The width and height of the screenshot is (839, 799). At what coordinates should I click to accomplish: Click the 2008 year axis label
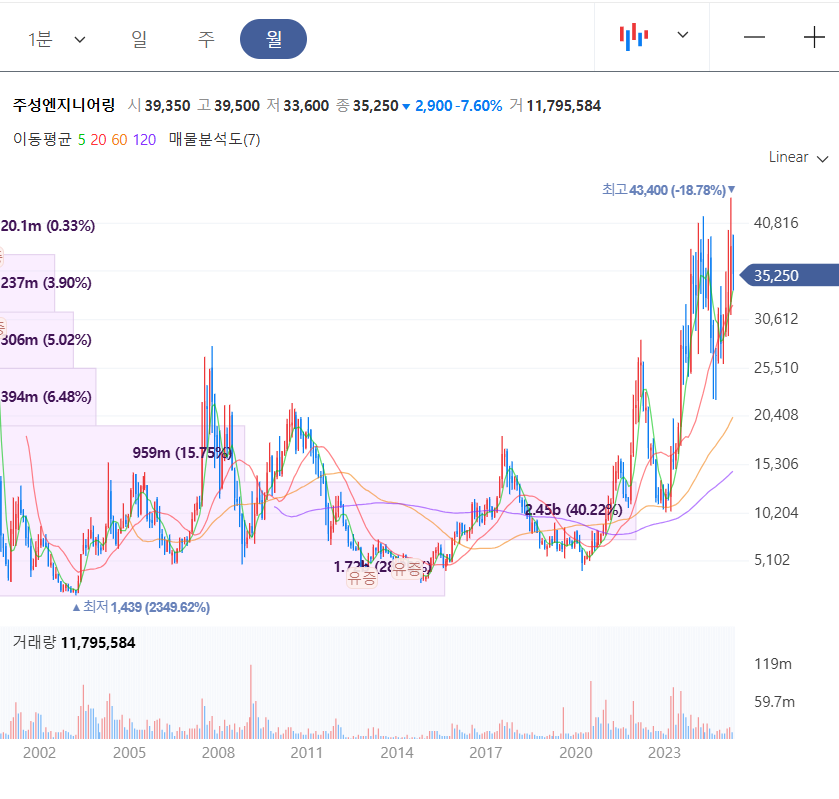(x=218, y=752)
